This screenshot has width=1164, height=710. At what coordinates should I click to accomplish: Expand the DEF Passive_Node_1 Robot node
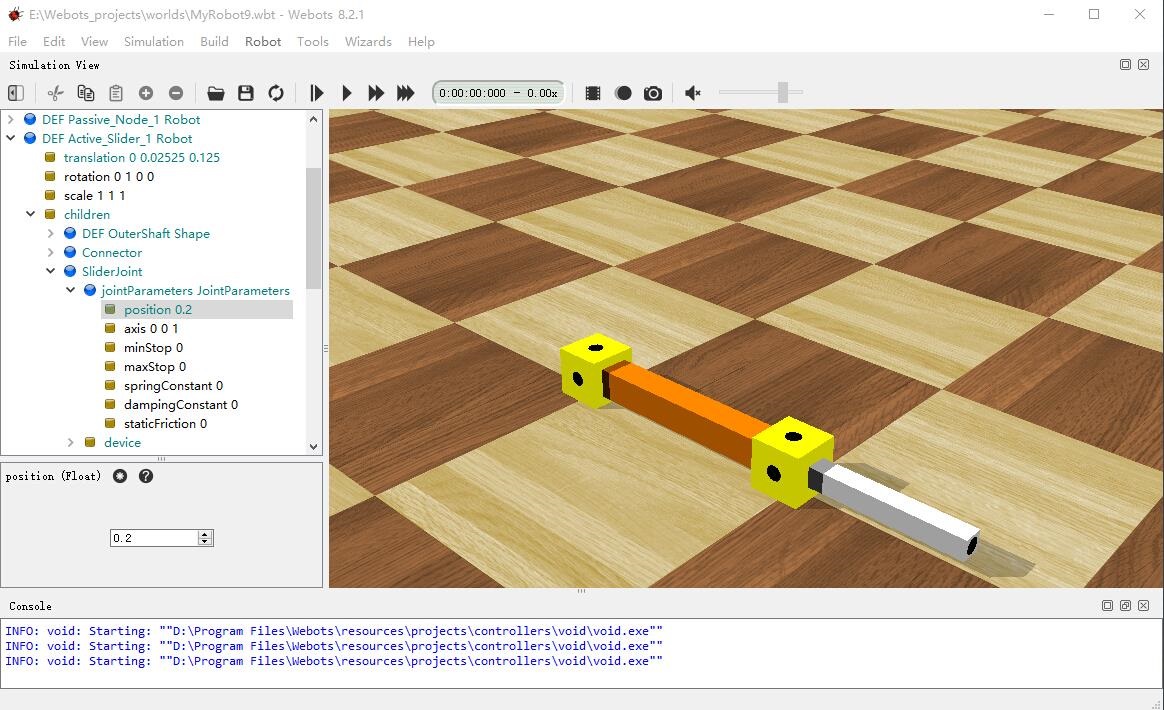(x=10, y=119)
